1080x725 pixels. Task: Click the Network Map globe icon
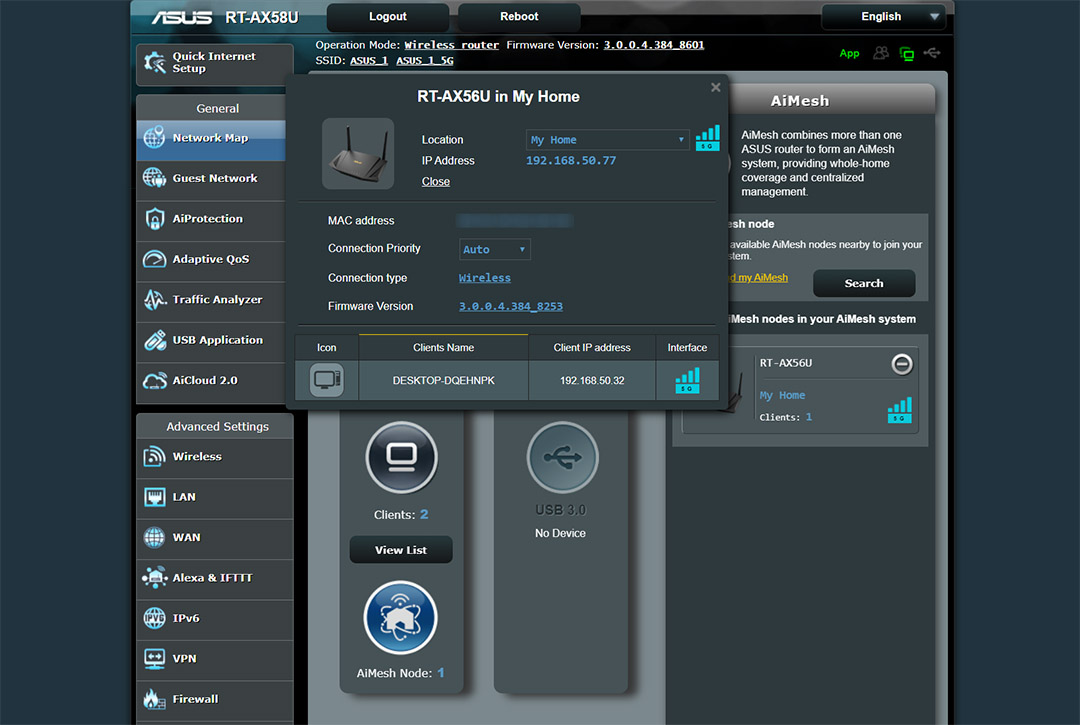point(154,137)
